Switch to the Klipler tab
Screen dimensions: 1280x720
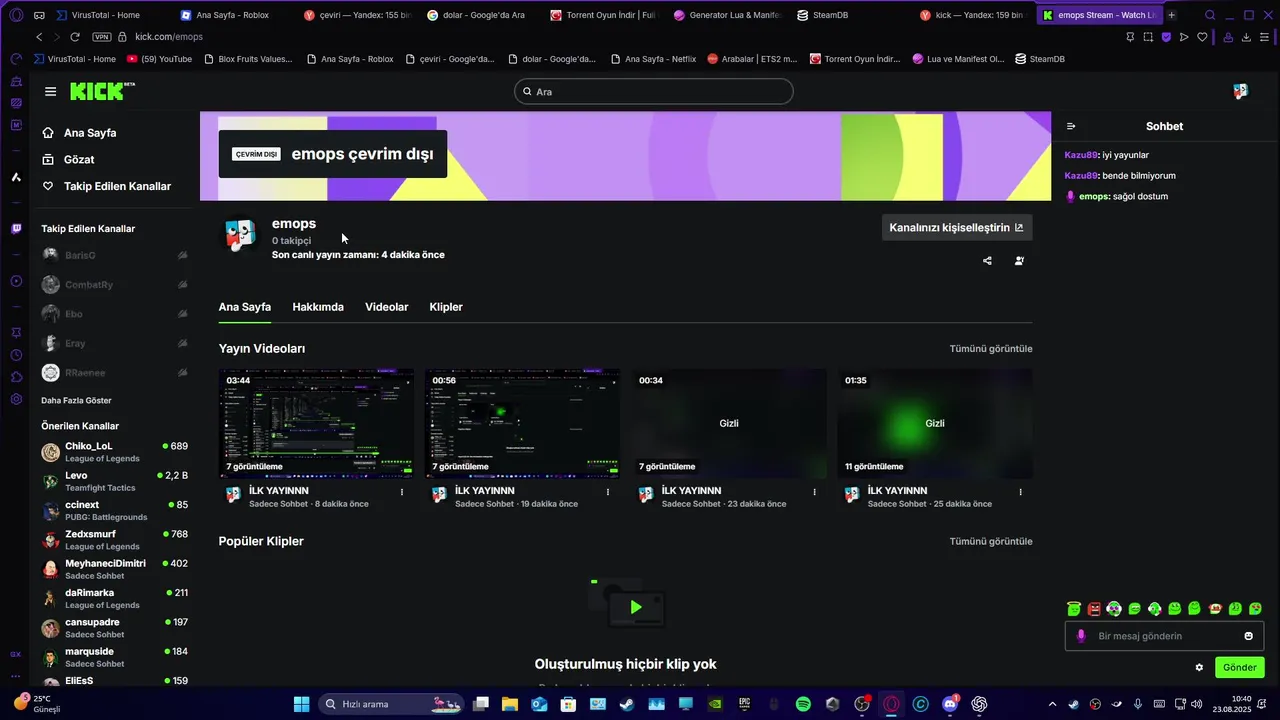coord(446,307)
